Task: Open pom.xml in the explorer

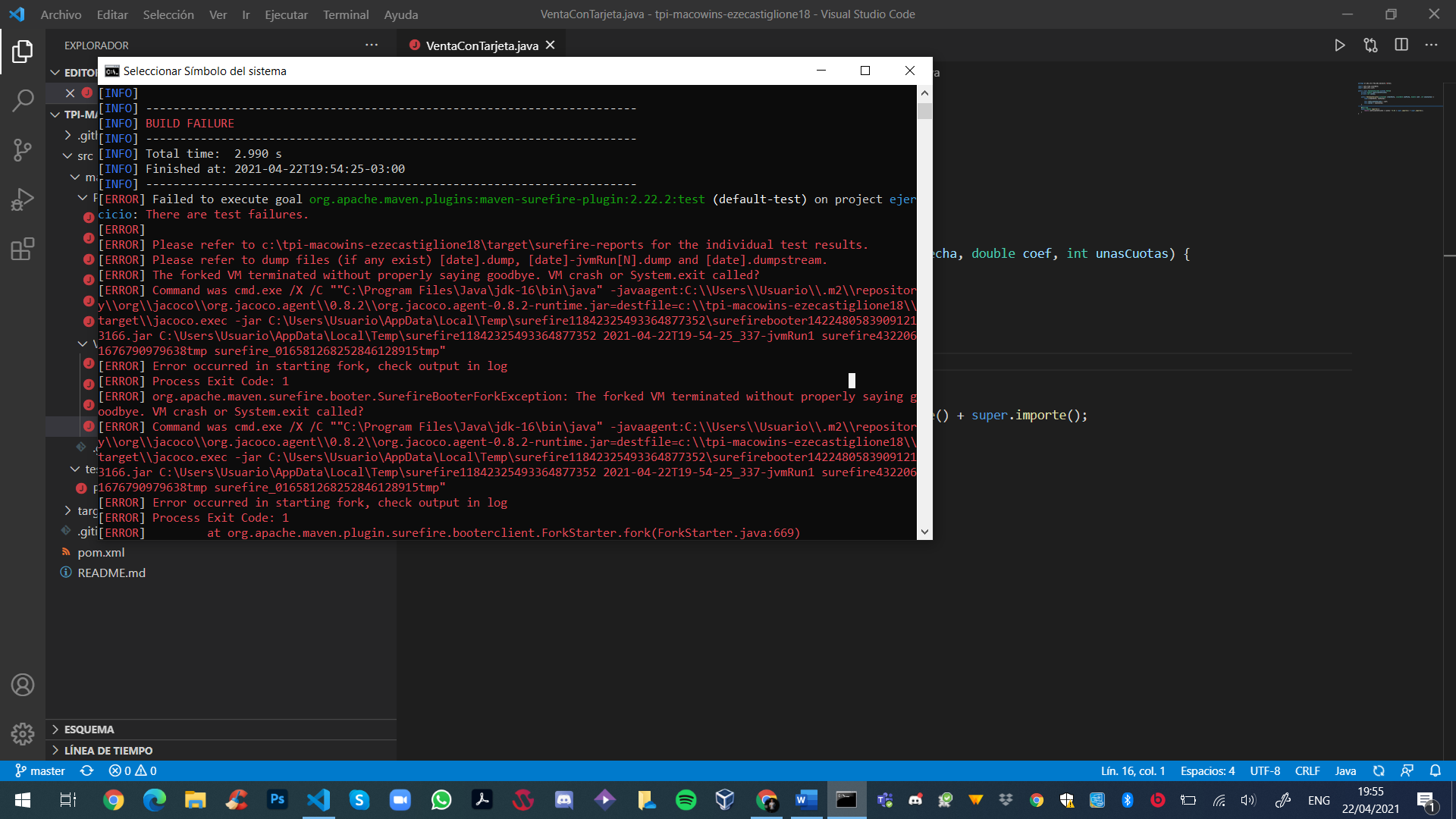Action: 101,552
